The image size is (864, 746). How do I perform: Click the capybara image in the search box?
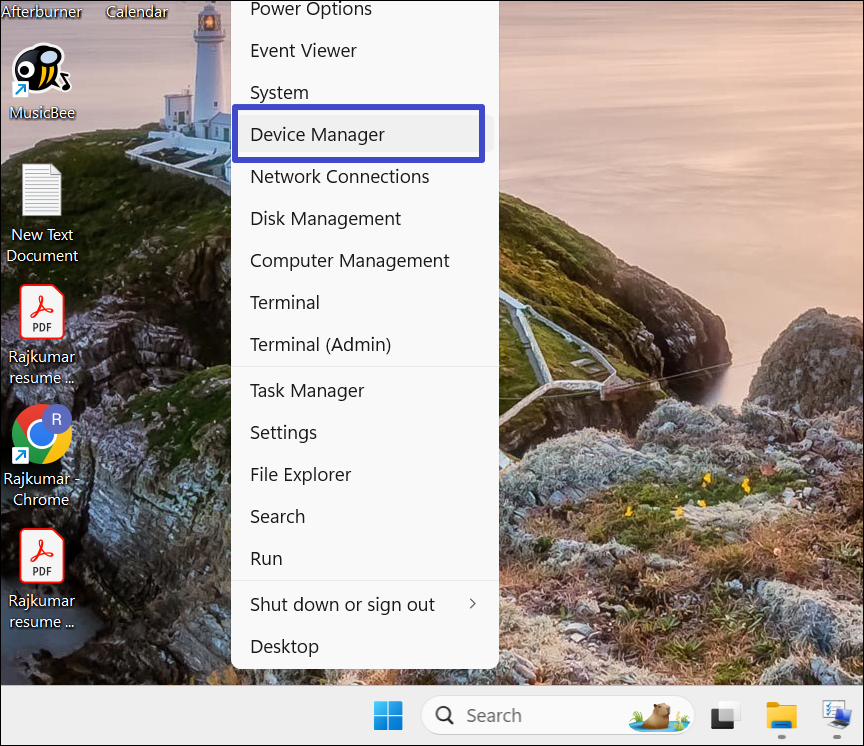point(659,716)
